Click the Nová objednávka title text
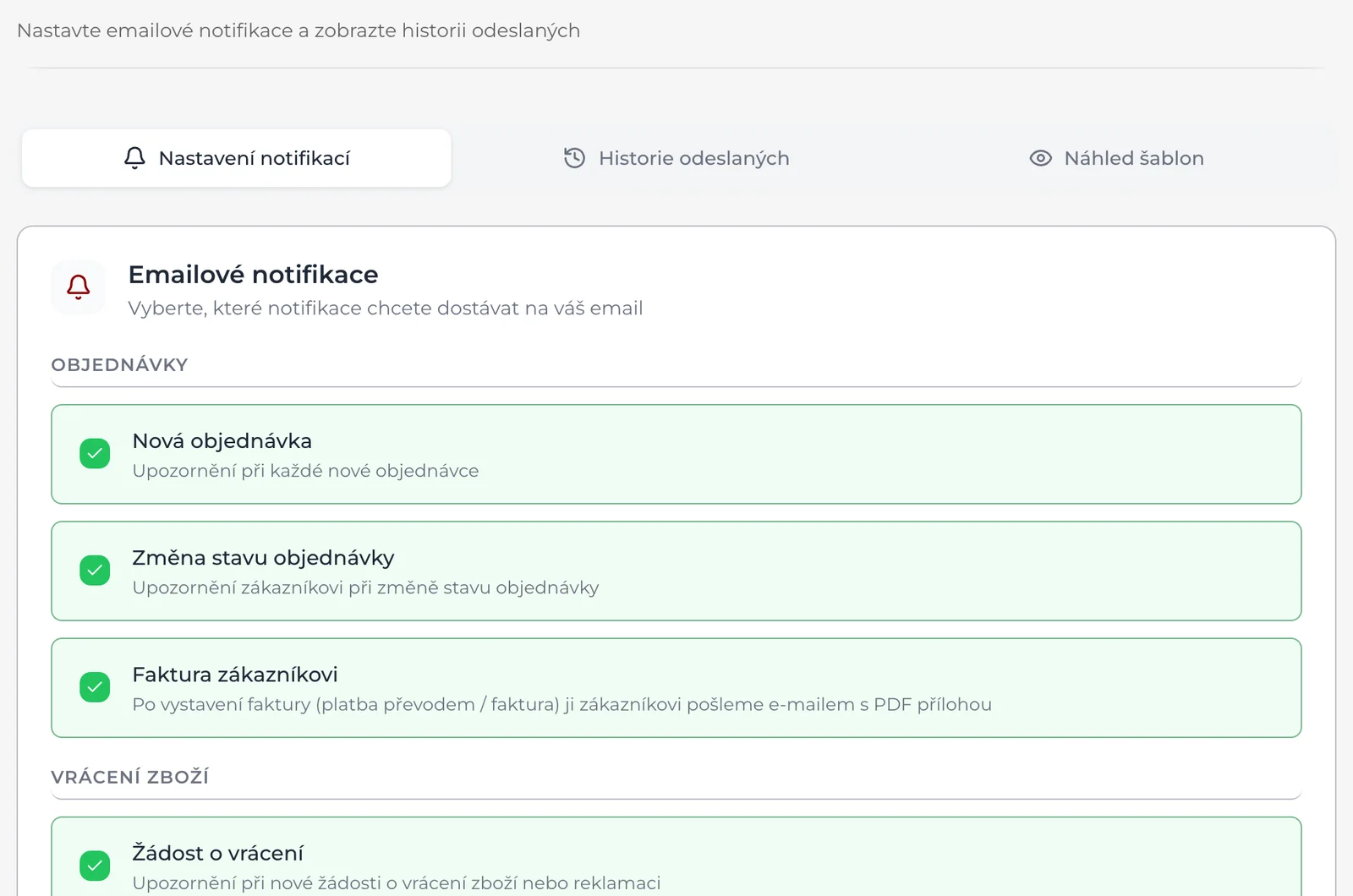This screenshot has width=1353, height=896. pyautogui.click(x=222, y=441)
